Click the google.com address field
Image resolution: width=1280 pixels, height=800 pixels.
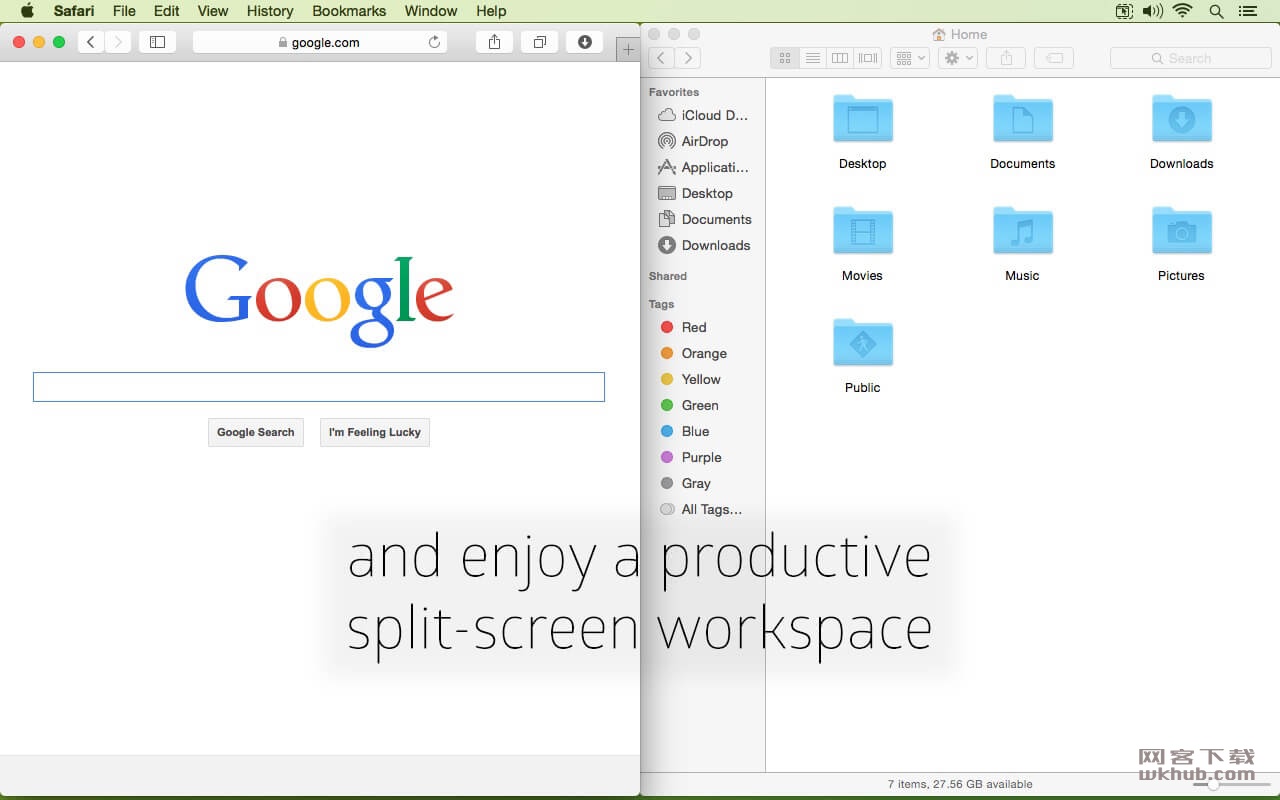click(320, 42)
